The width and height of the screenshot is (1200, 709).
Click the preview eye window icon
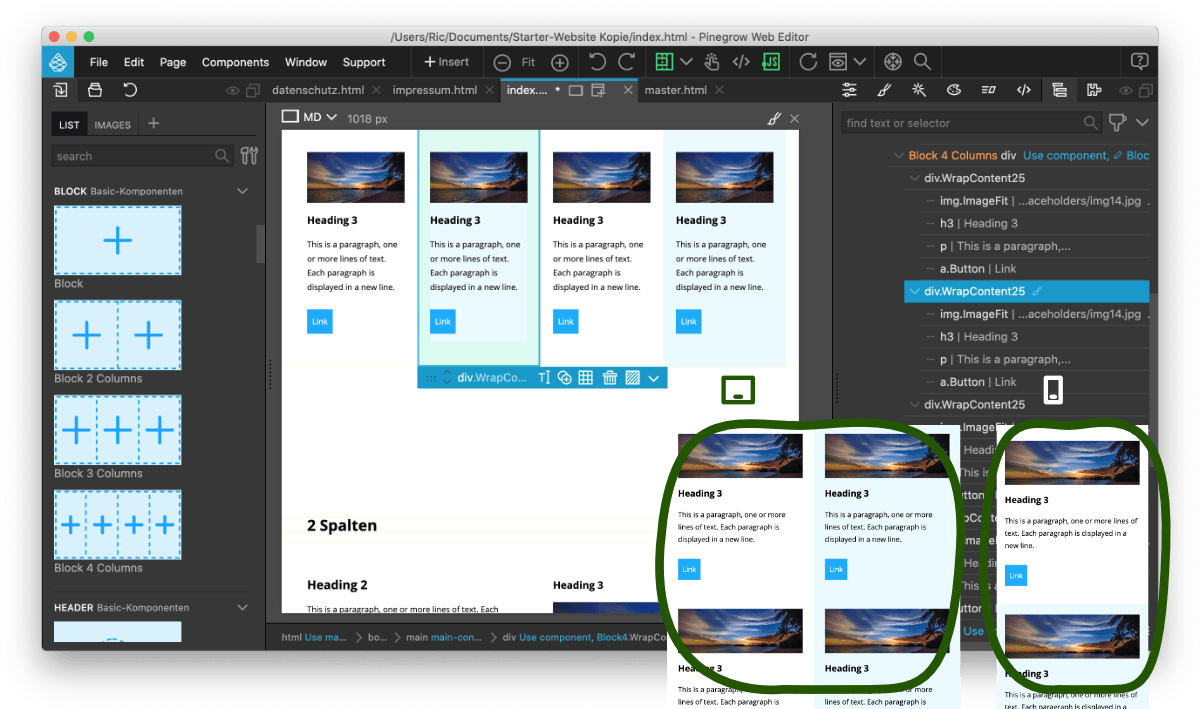[838, 62]
